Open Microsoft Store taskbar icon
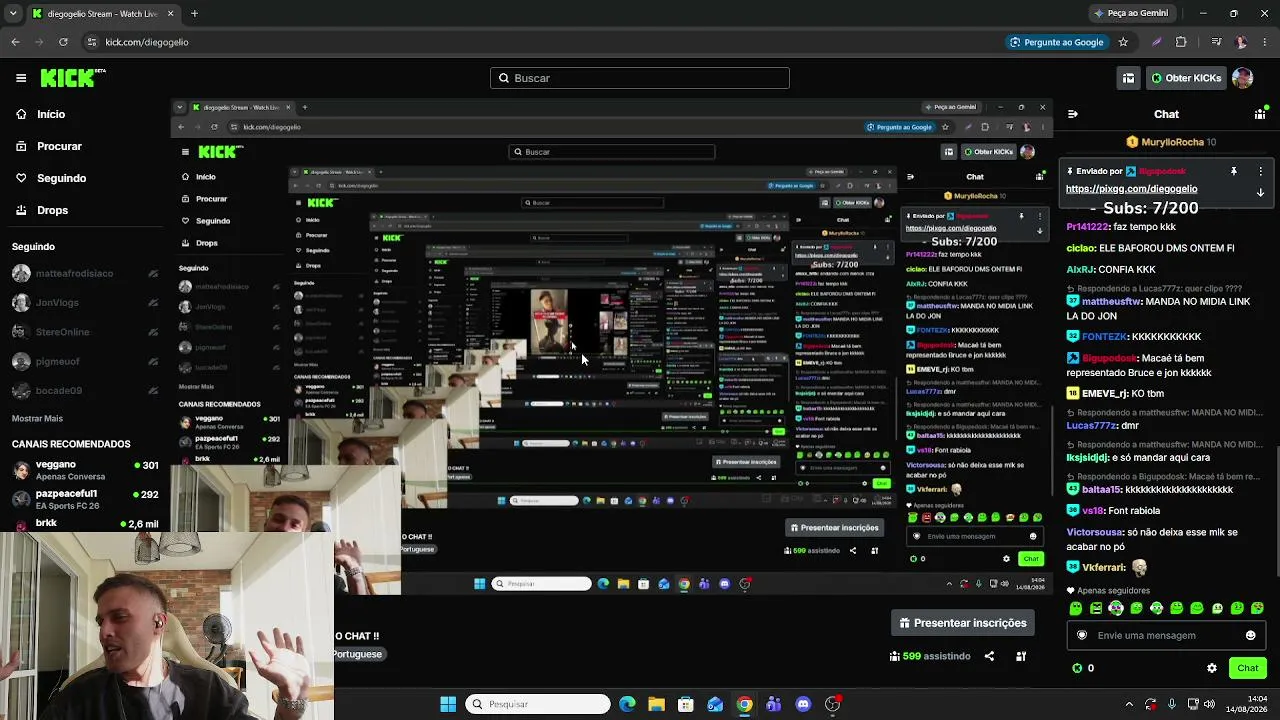The image size is (1280, 720). pos(686,704)
